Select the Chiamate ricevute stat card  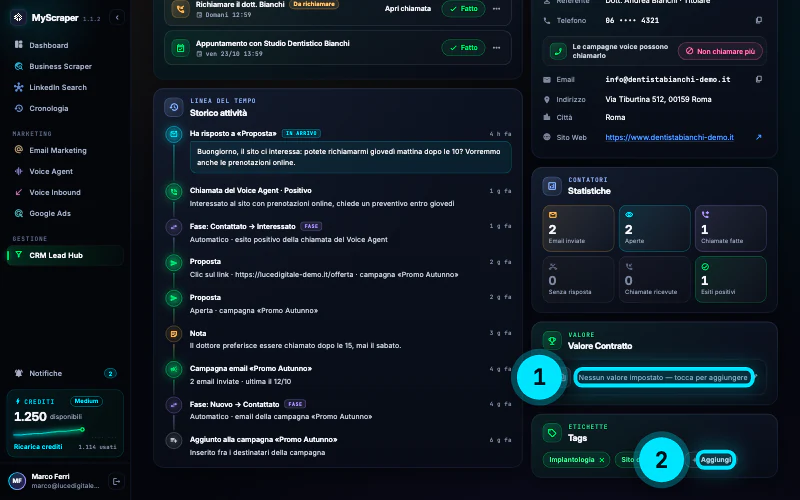tap(655, 279)
